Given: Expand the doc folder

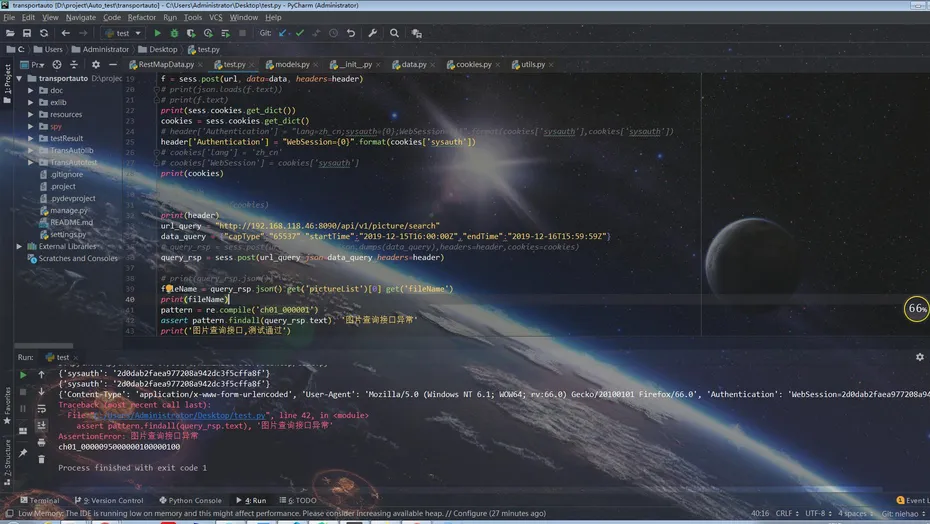Looking at the screenshot, I should [31, 90].
